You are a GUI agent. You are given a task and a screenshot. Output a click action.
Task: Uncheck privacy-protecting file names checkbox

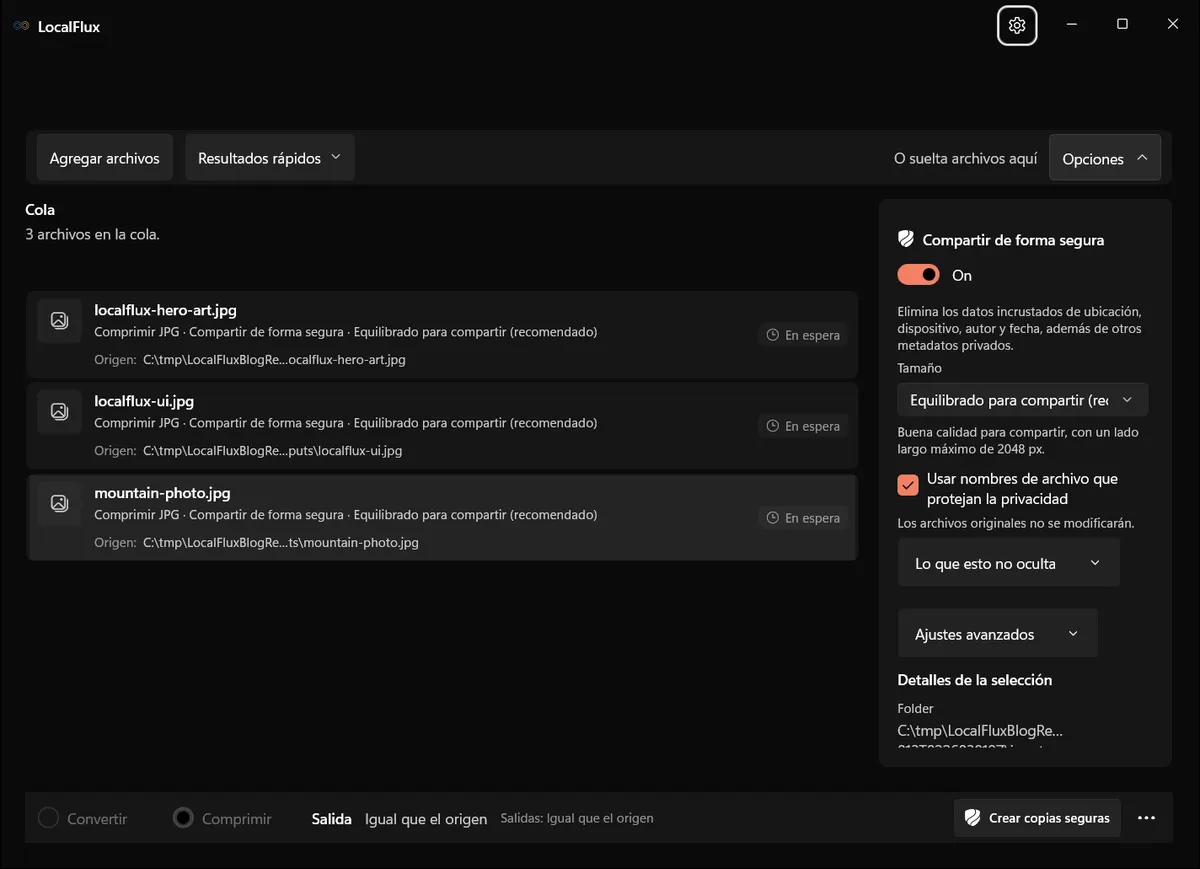coord(908,485)
